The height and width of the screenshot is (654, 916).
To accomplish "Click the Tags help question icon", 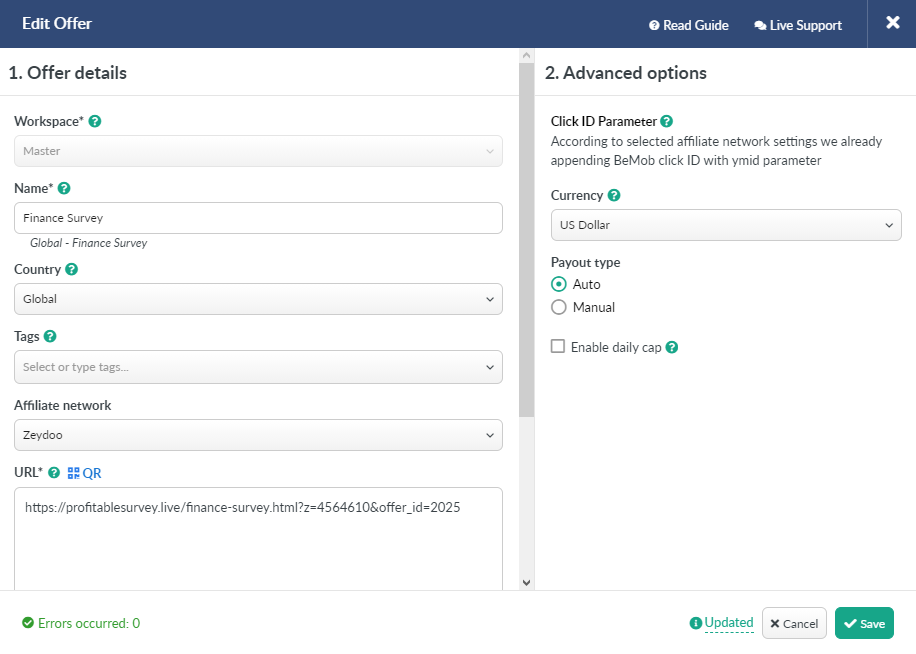I will coord(50,336).
